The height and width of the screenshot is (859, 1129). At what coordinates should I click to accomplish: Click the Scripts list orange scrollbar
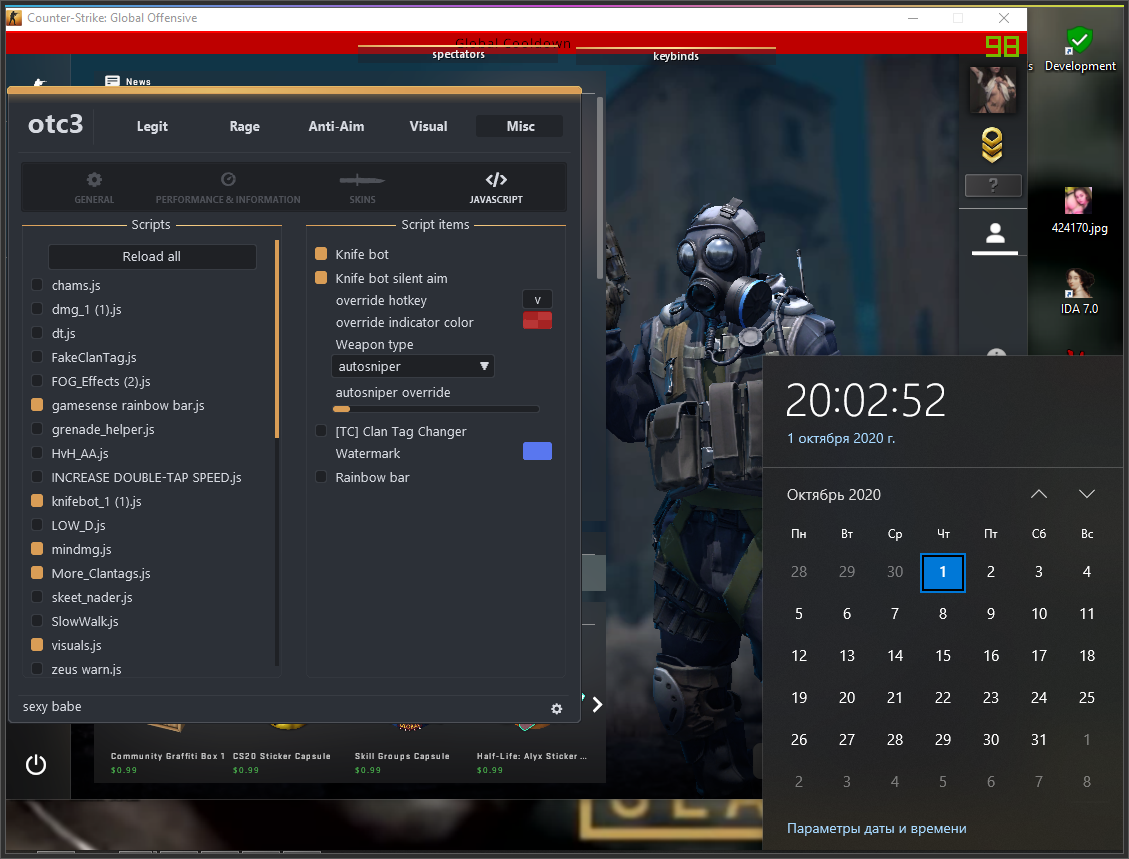tap(276, 338)
